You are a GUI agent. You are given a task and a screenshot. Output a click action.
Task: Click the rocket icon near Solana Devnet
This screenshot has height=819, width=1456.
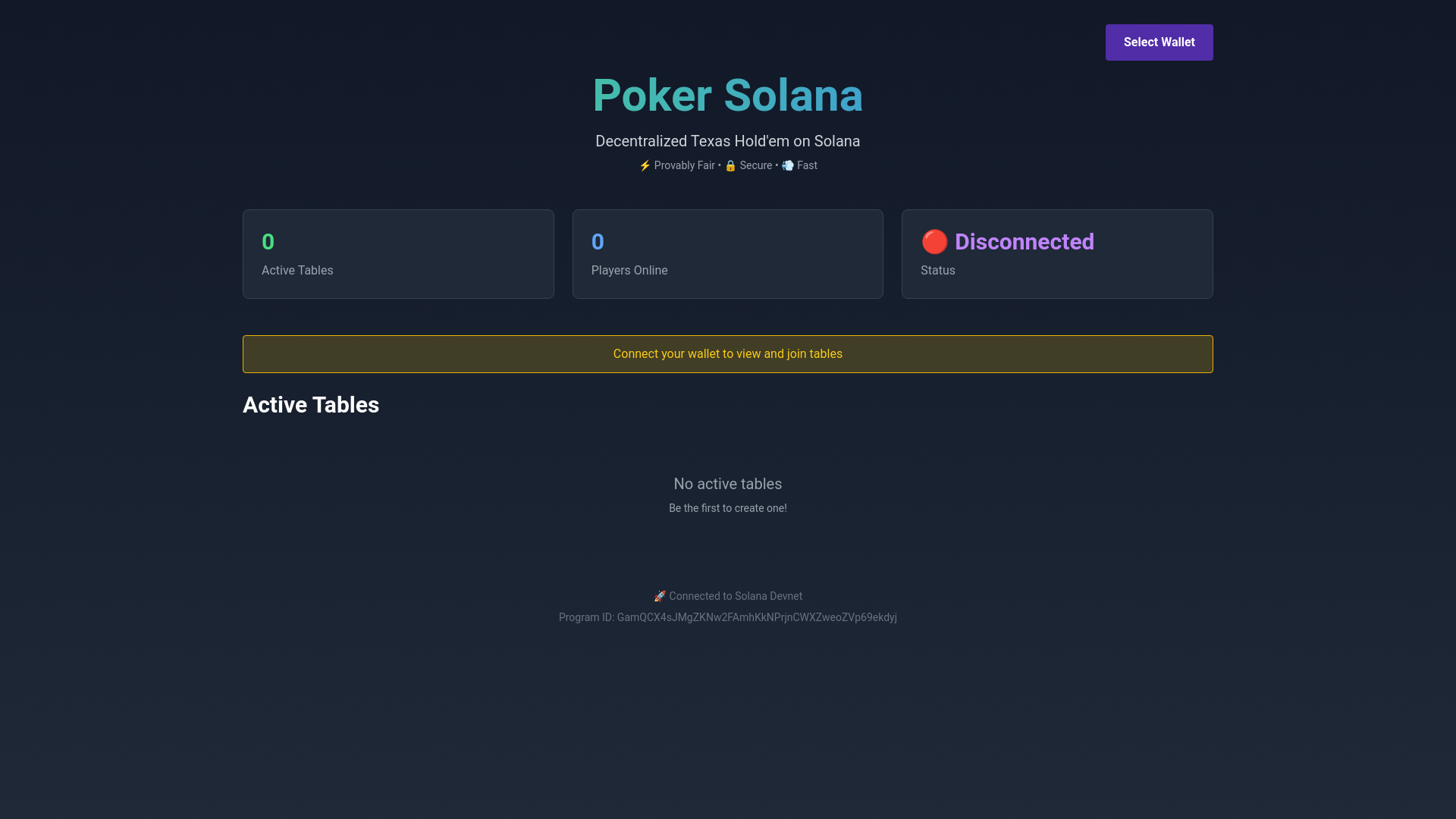pos(660,596)
